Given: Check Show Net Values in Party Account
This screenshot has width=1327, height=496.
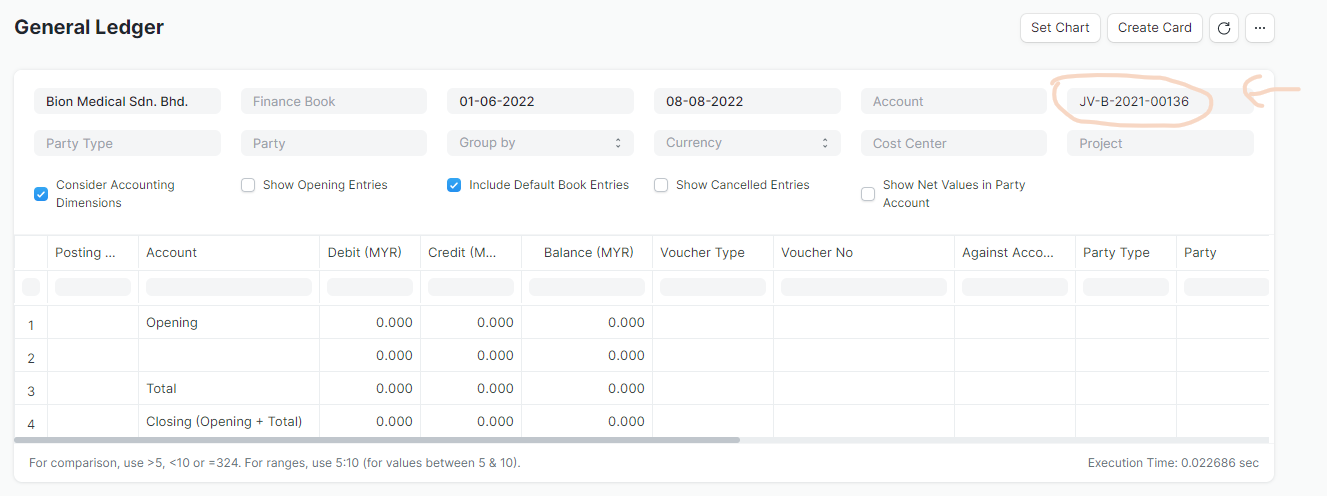Looking at the screenshot, I should pos(868,194).
